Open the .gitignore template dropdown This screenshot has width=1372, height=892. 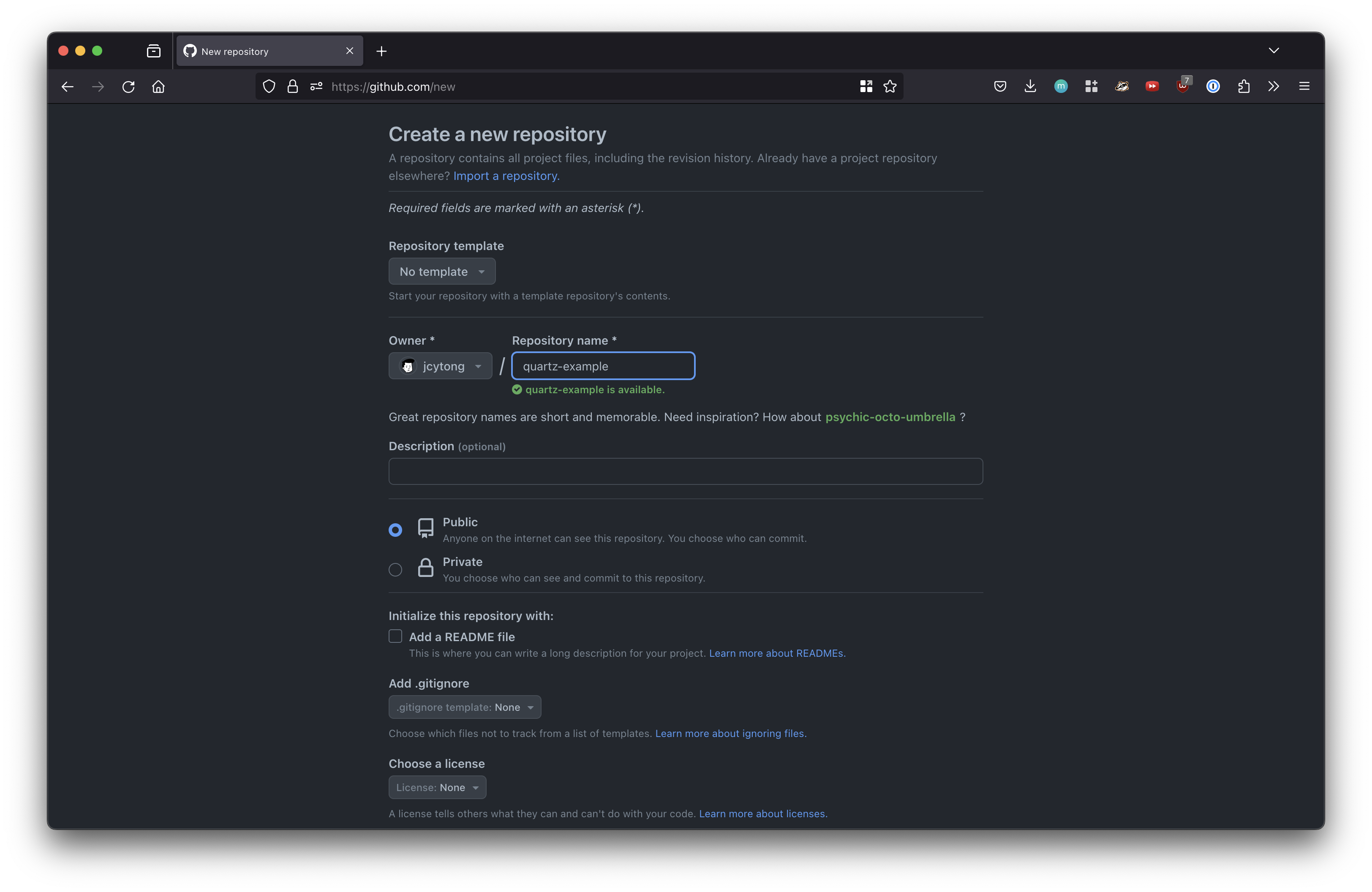point(465,707)
